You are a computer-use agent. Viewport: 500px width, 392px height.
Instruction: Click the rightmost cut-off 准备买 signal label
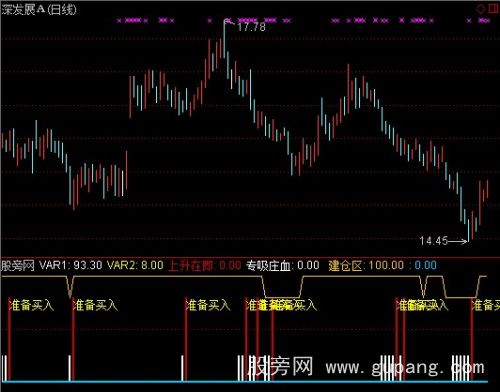486,305
